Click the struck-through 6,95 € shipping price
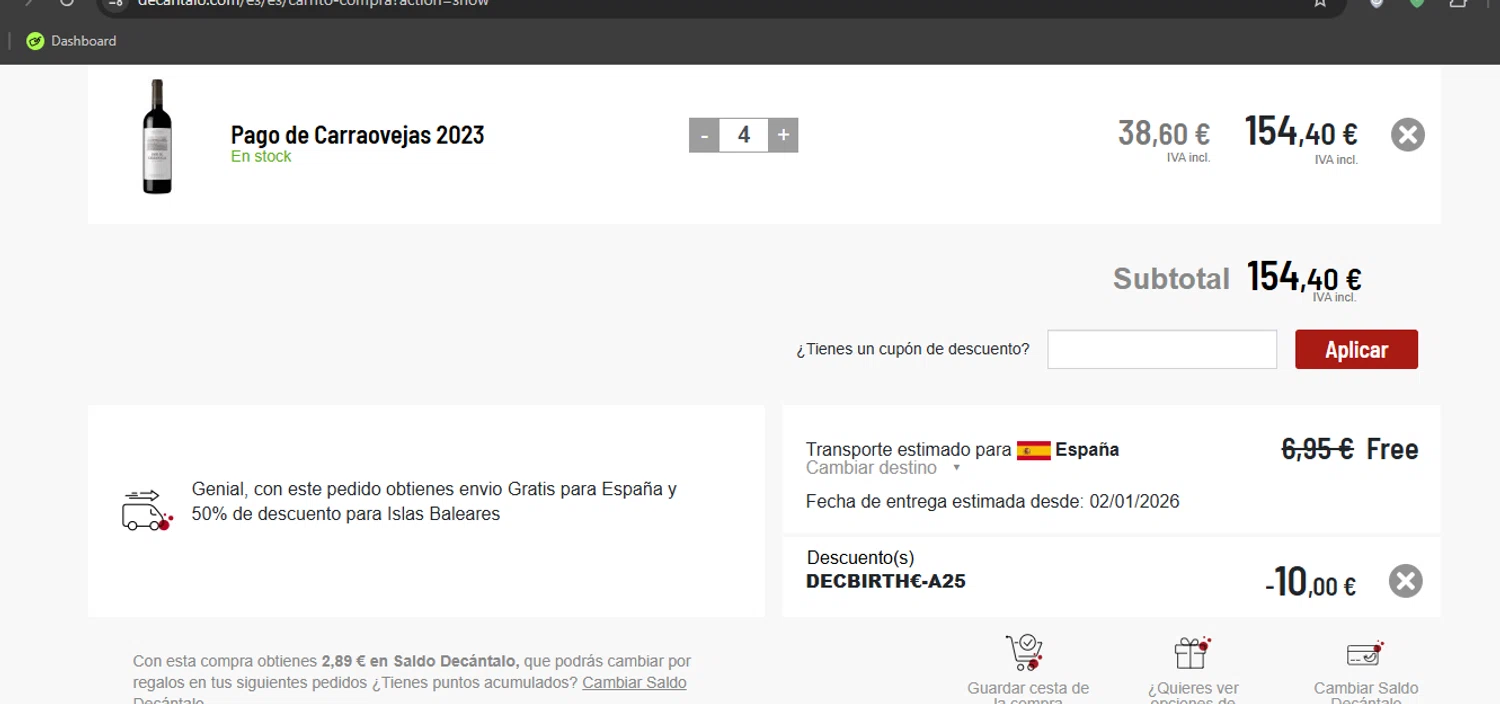This screenshot has width=1500, height=704. click(1317, 449)
